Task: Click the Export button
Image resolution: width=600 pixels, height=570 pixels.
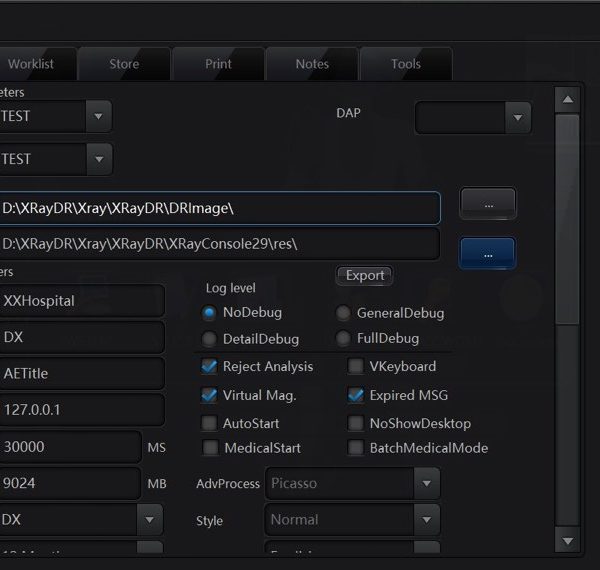Action: [365, 275]
